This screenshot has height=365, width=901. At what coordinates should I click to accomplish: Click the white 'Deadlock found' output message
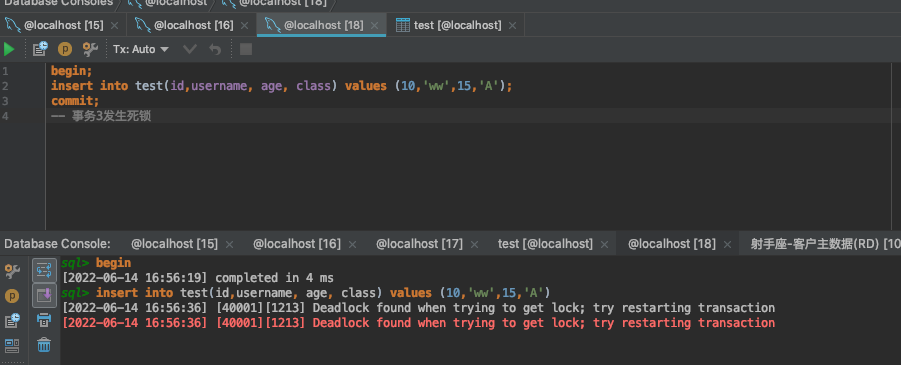point(418,308)
